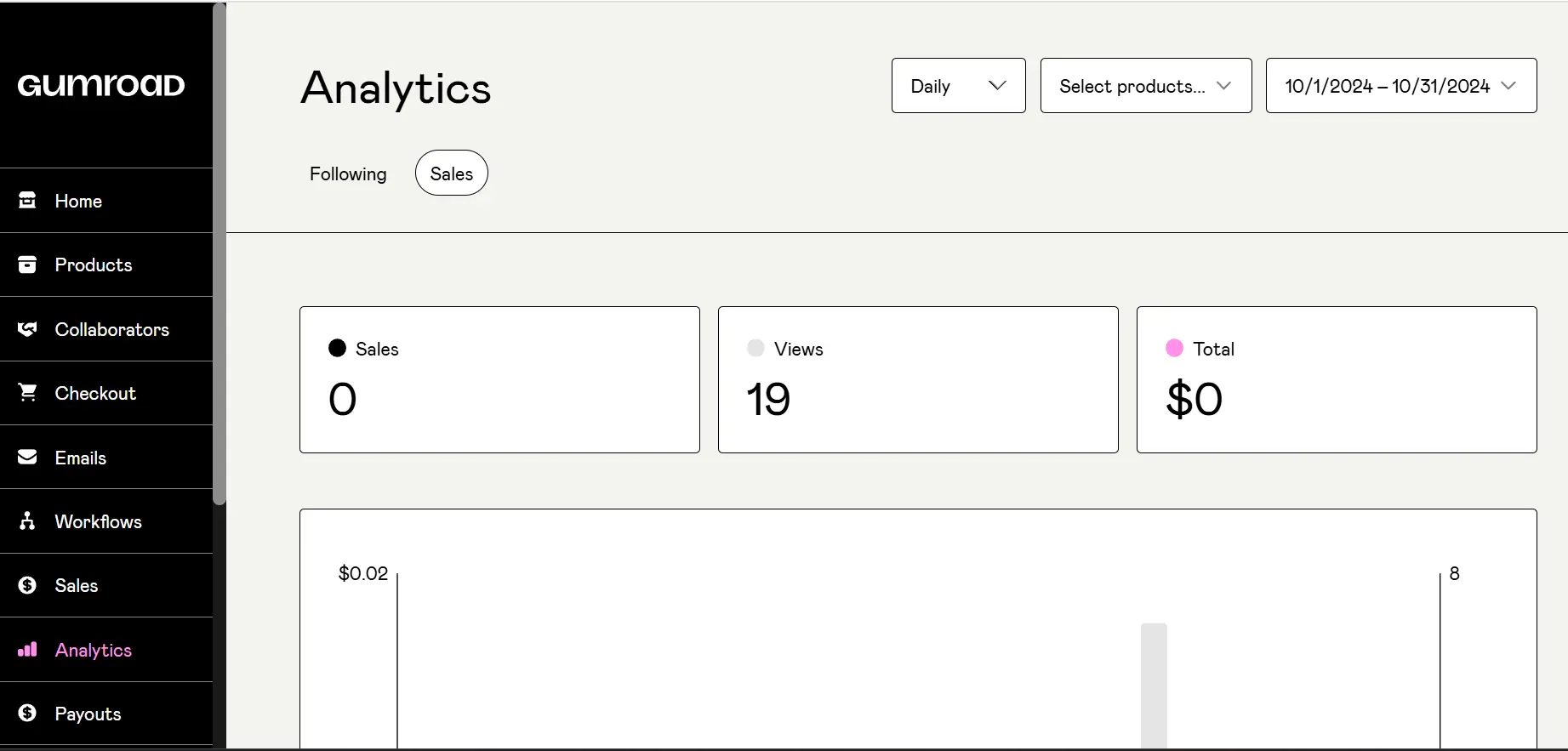
Task: Click the Sales dollar coin icon
Action: [27, 585]
